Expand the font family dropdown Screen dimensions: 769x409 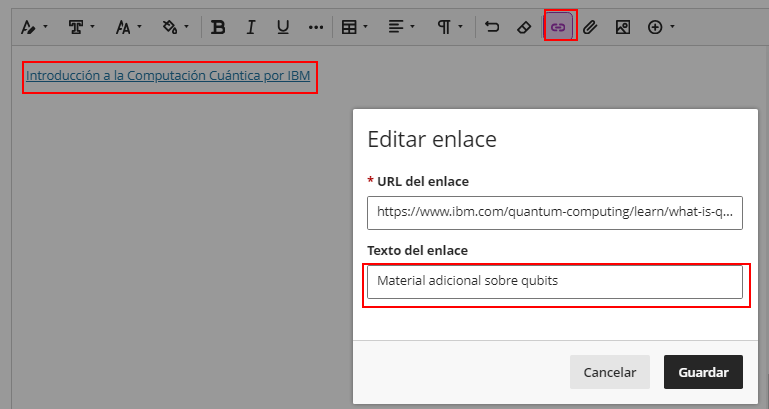(81, 27)
